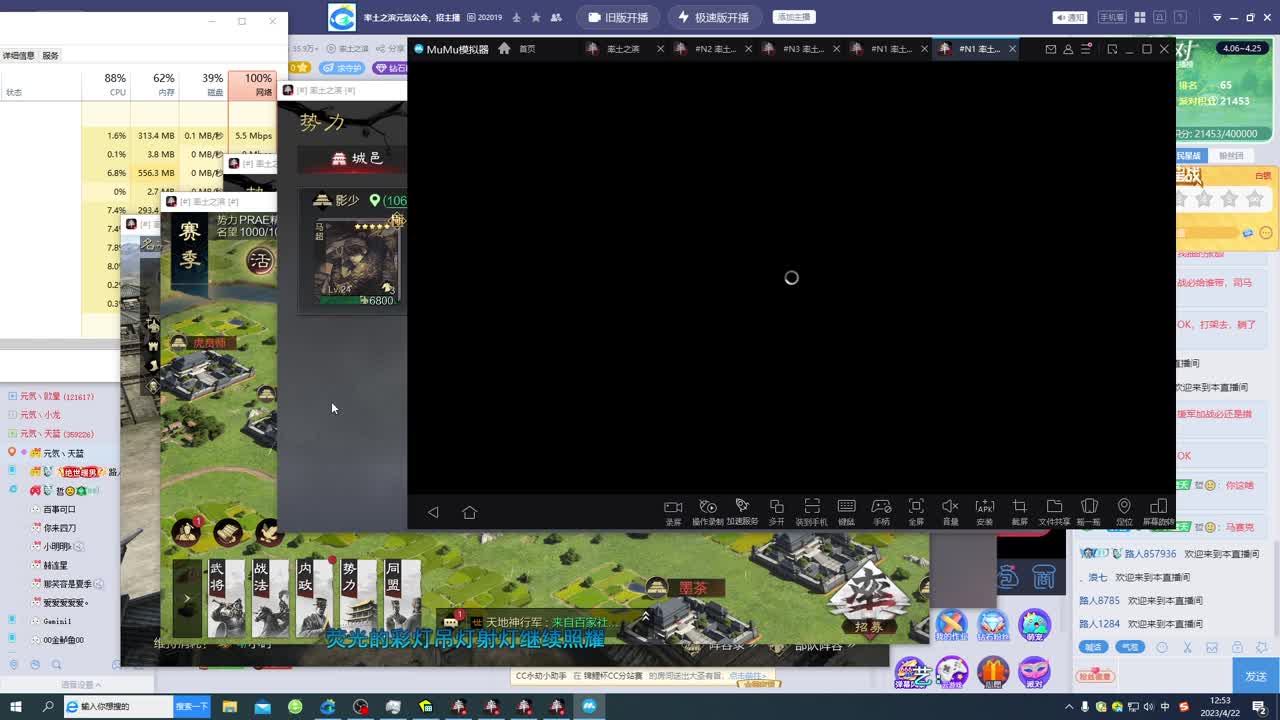
Task: Open the 战法 tactics menu card
Action: click(271, 598)
